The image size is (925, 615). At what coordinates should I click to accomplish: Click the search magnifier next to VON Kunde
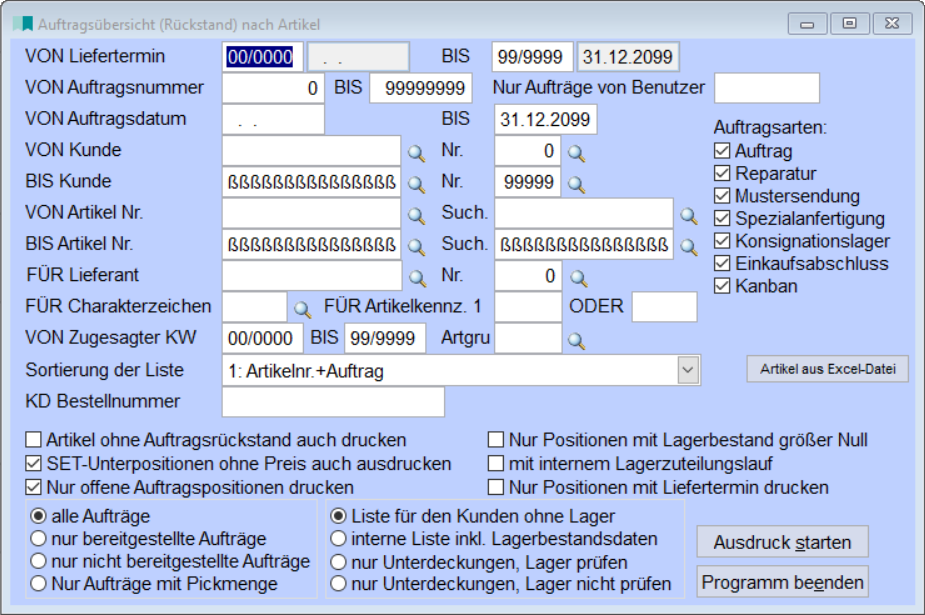click(416, 152)
